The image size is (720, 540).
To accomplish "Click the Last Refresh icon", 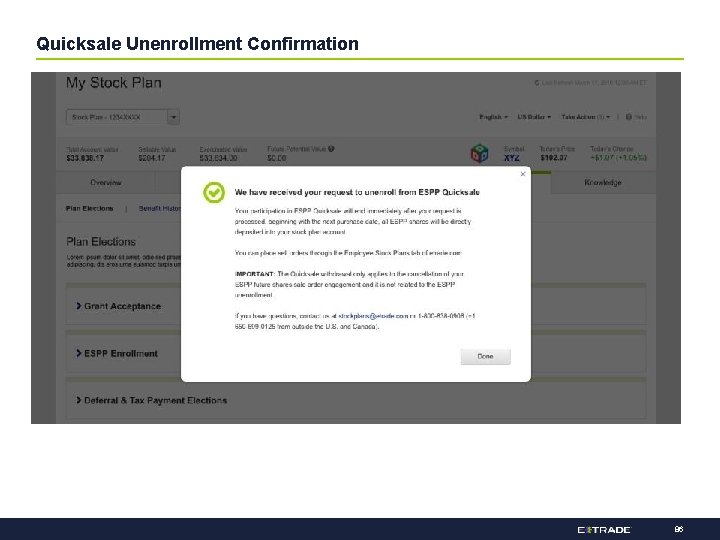I will pyautogui.click(x=536, y=83).
